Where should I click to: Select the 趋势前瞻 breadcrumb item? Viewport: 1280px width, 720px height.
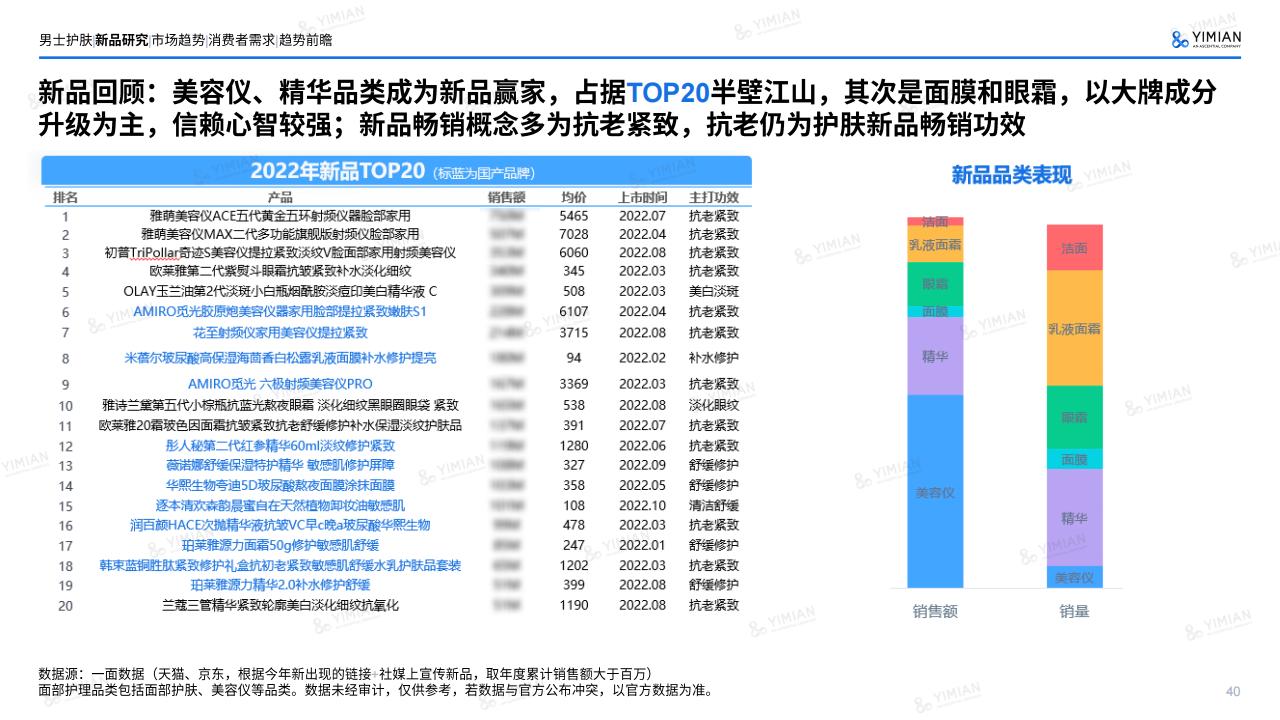[x=305, y=41]
